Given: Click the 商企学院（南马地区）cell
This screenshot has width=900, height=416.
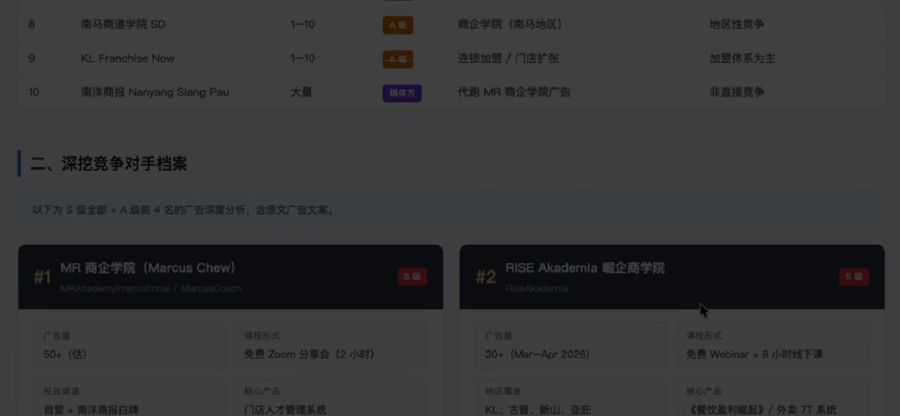Looking at the screenshot, I should click(x=510, y=25).
